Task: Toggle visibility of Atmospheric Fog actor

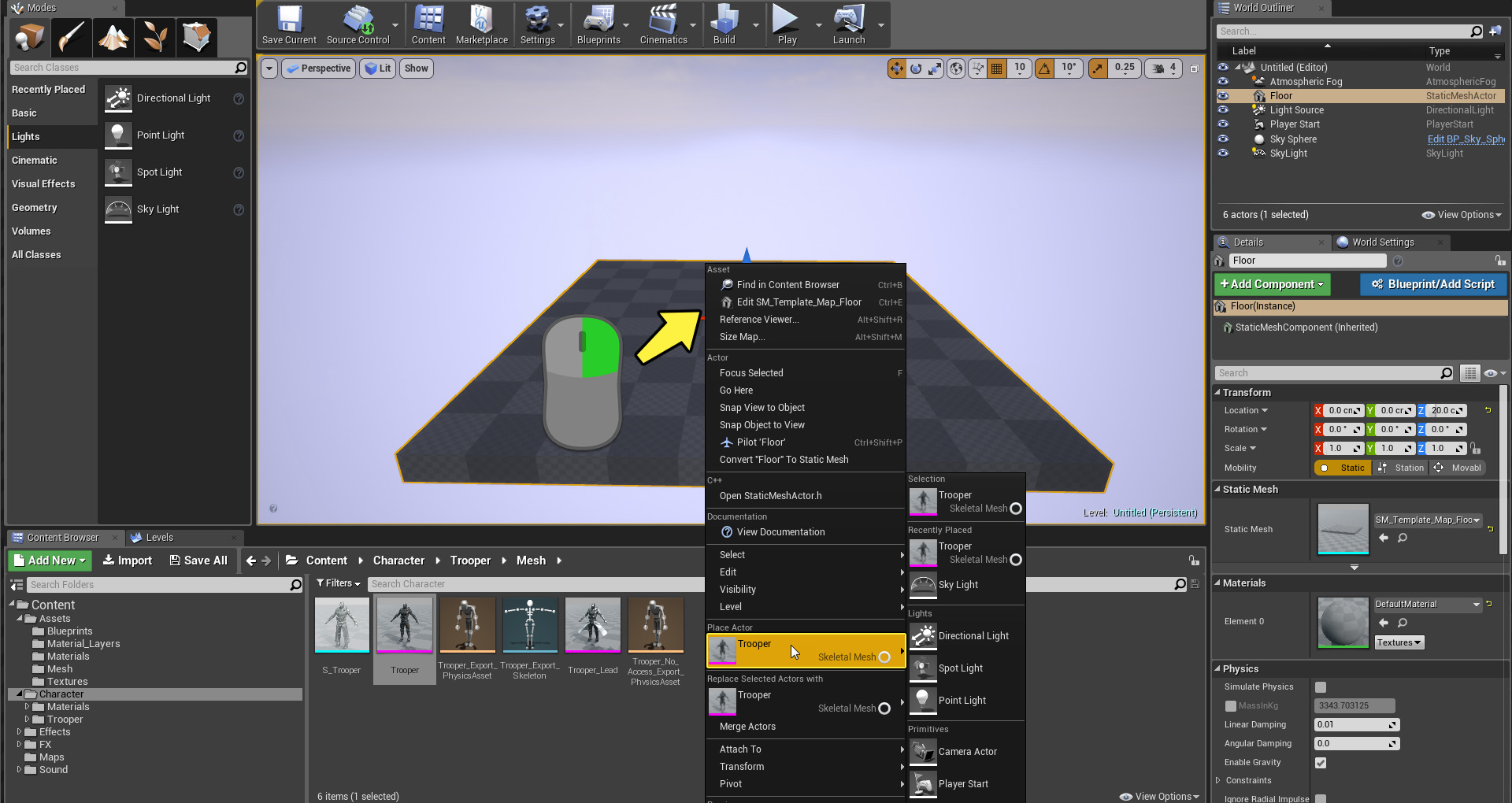Action: click(1223, 82)
